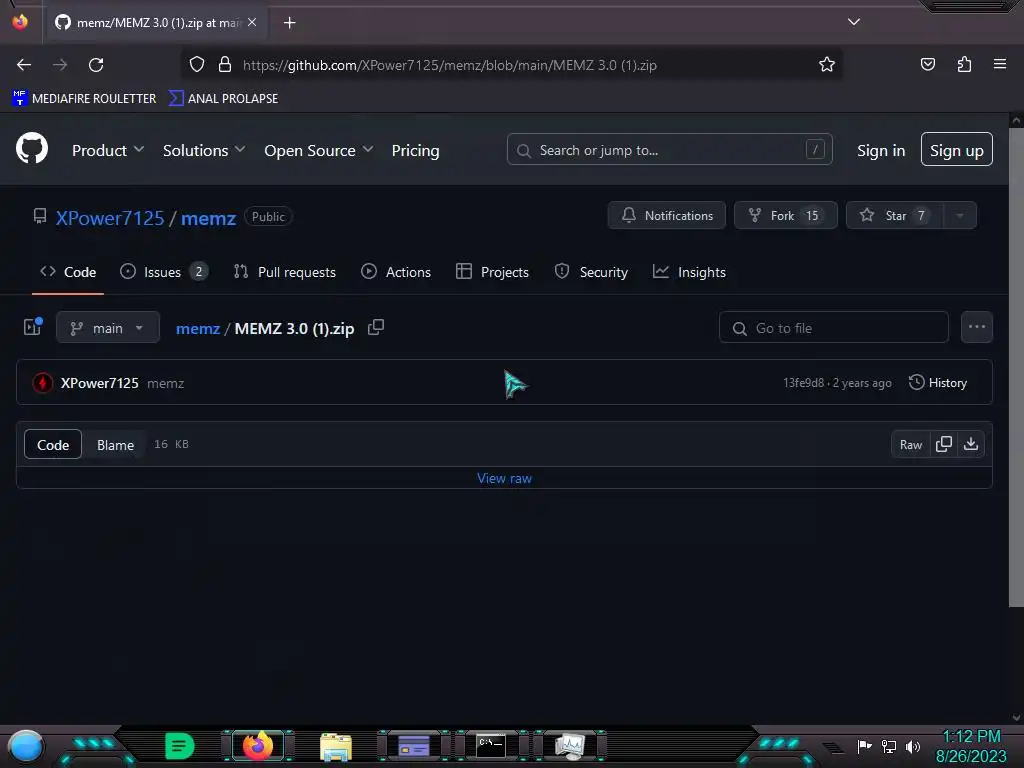Viewport: 1024px width, 768px height.
Task: View site security padlock details
Action: point(225,65)
